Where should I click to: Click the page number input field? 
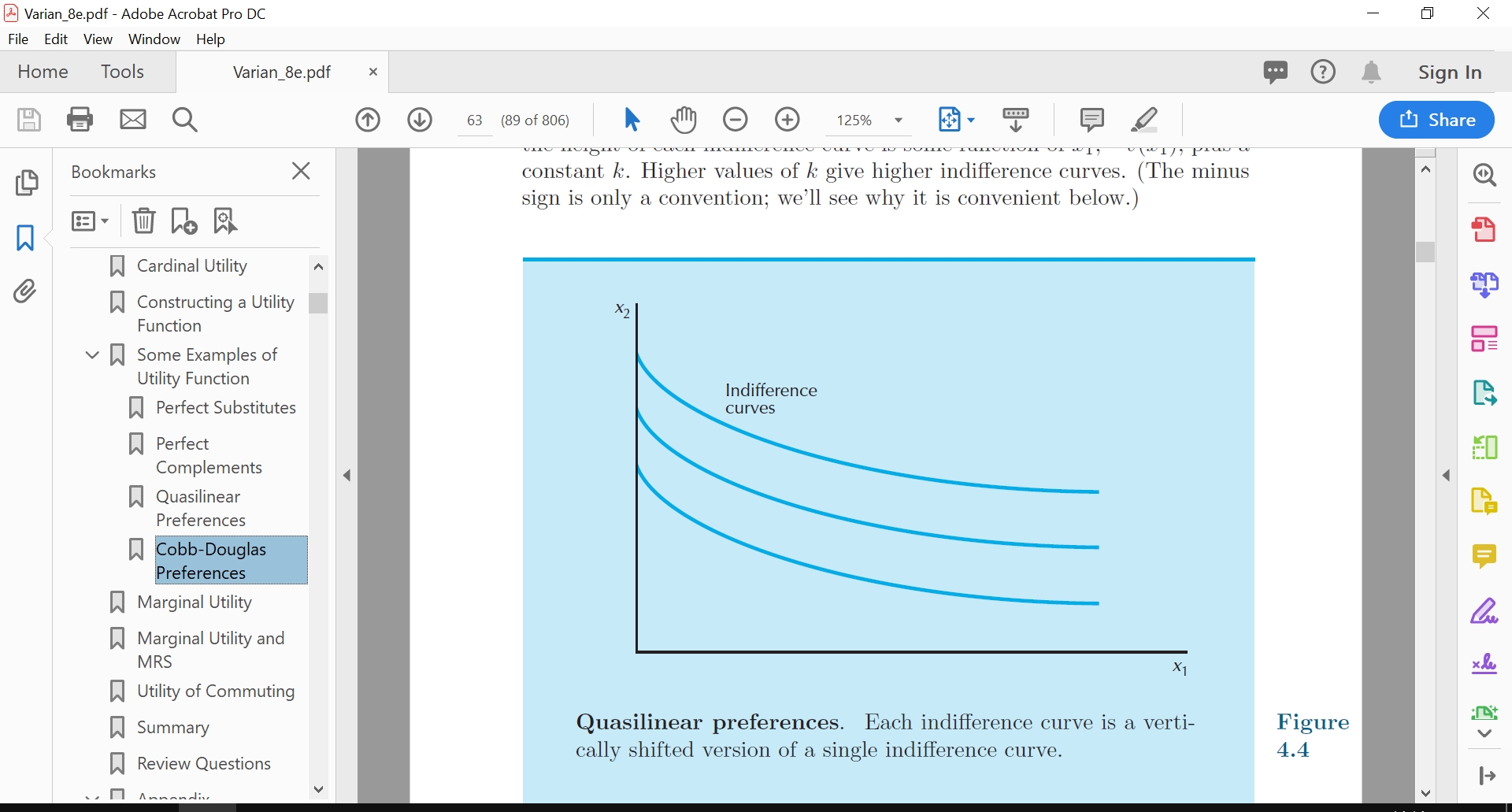click(x=475, y=121)
